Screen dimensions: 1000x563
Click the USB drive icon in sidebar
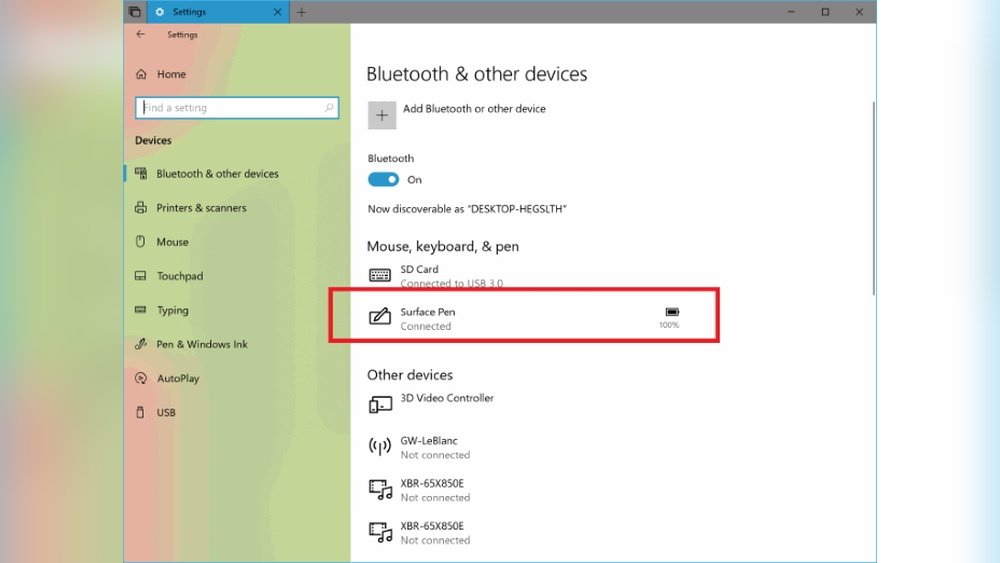click(140, 412)
